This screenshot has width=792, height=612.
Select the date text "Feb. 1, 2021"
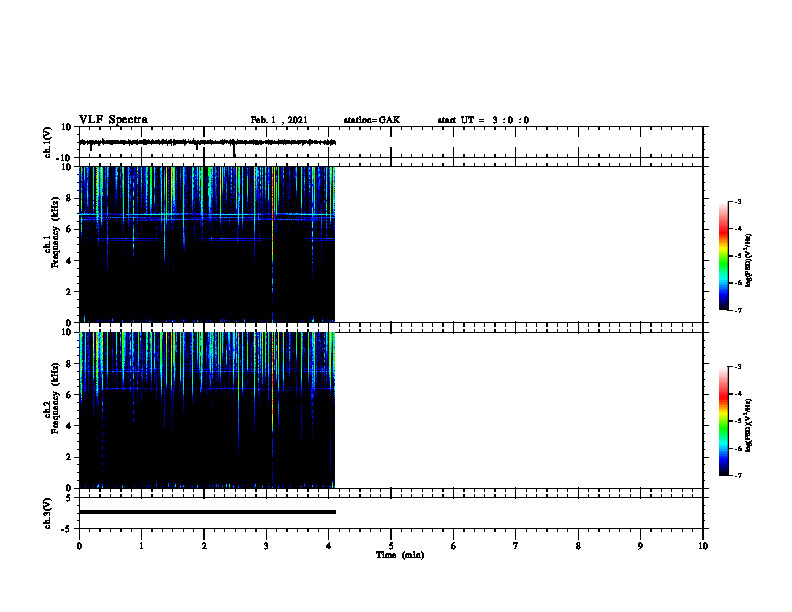pos(279,120)
